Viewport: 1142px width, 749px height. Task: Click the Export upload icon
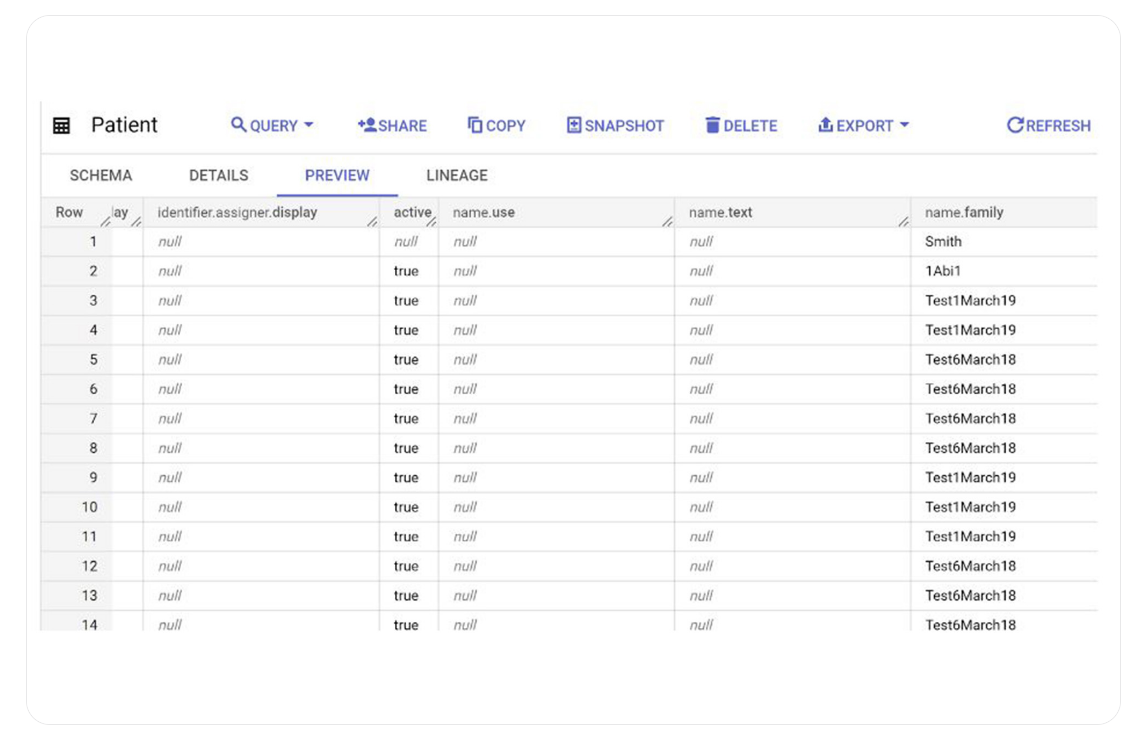tap(826, 125)
